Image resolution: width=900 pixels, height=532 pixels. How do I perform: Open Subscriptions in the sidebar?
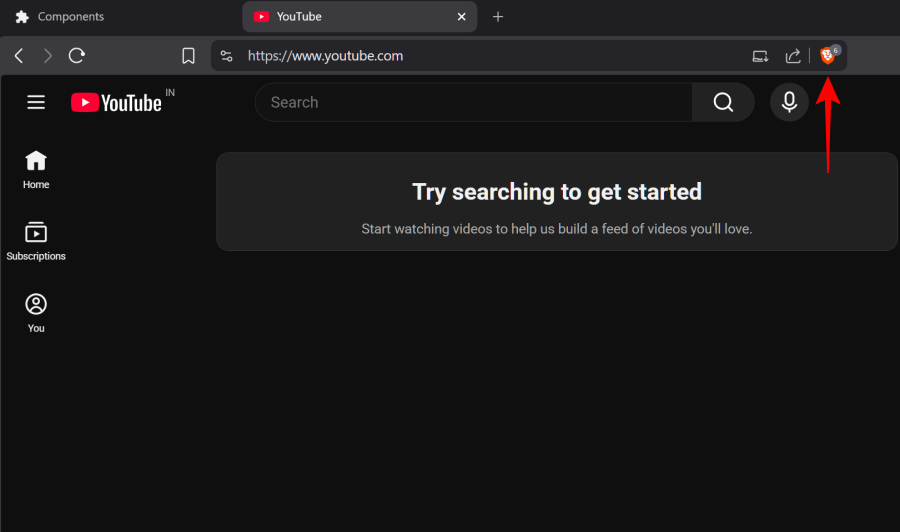pos(36,242)
